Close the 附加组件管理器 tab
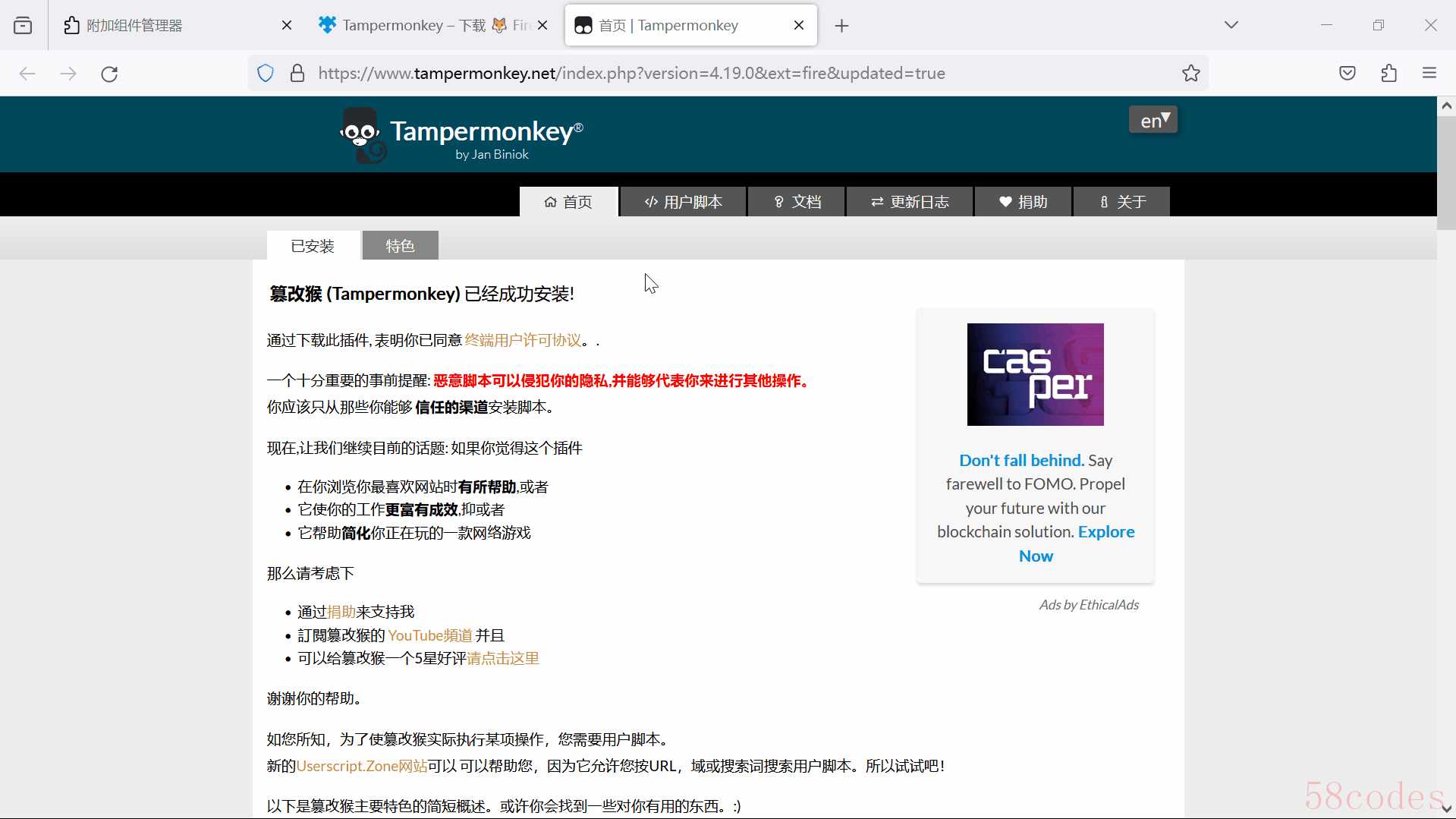 [x=287, y=25]
